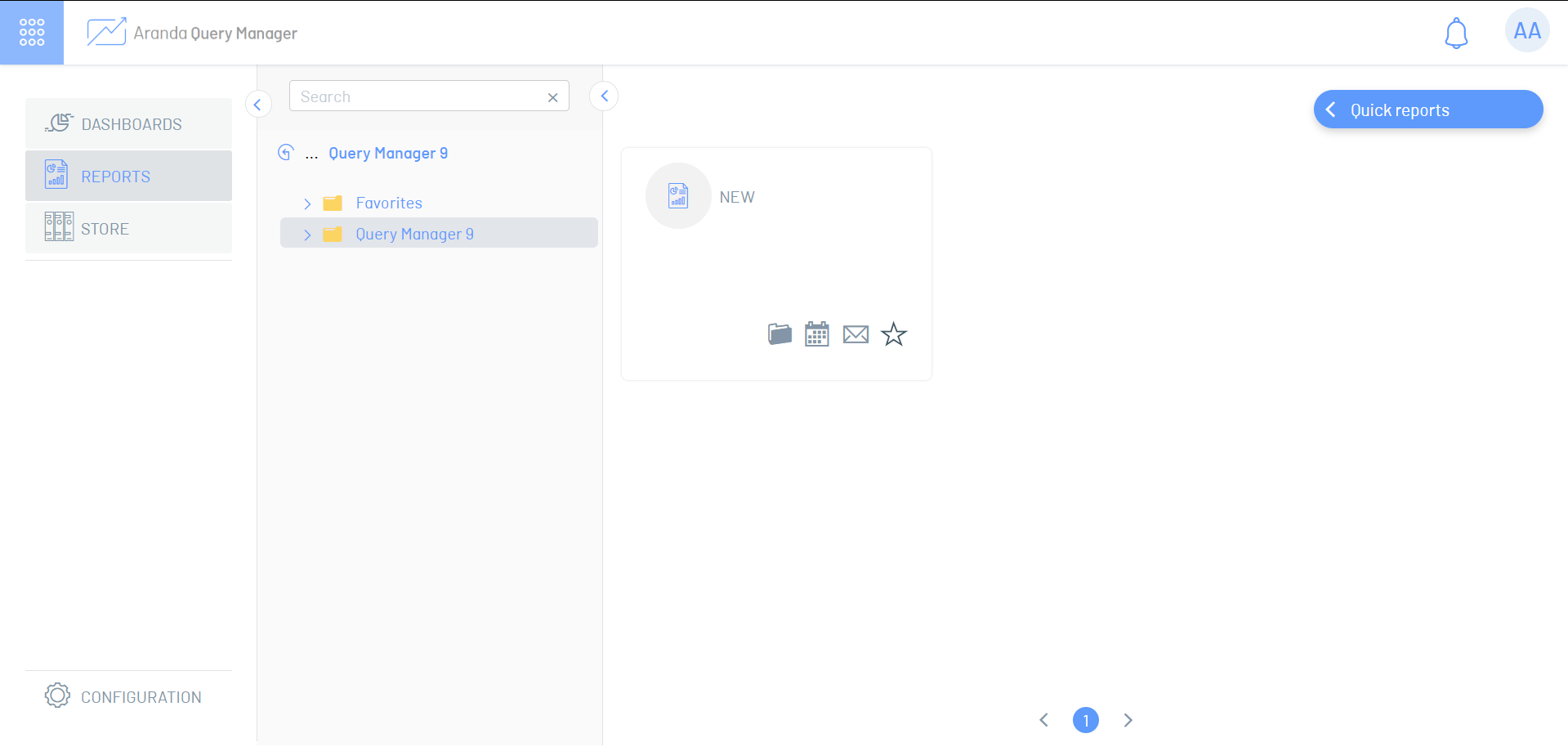Mark NEW report as favorite with star
Viewport: 1568px width, 747px height.
894,333
